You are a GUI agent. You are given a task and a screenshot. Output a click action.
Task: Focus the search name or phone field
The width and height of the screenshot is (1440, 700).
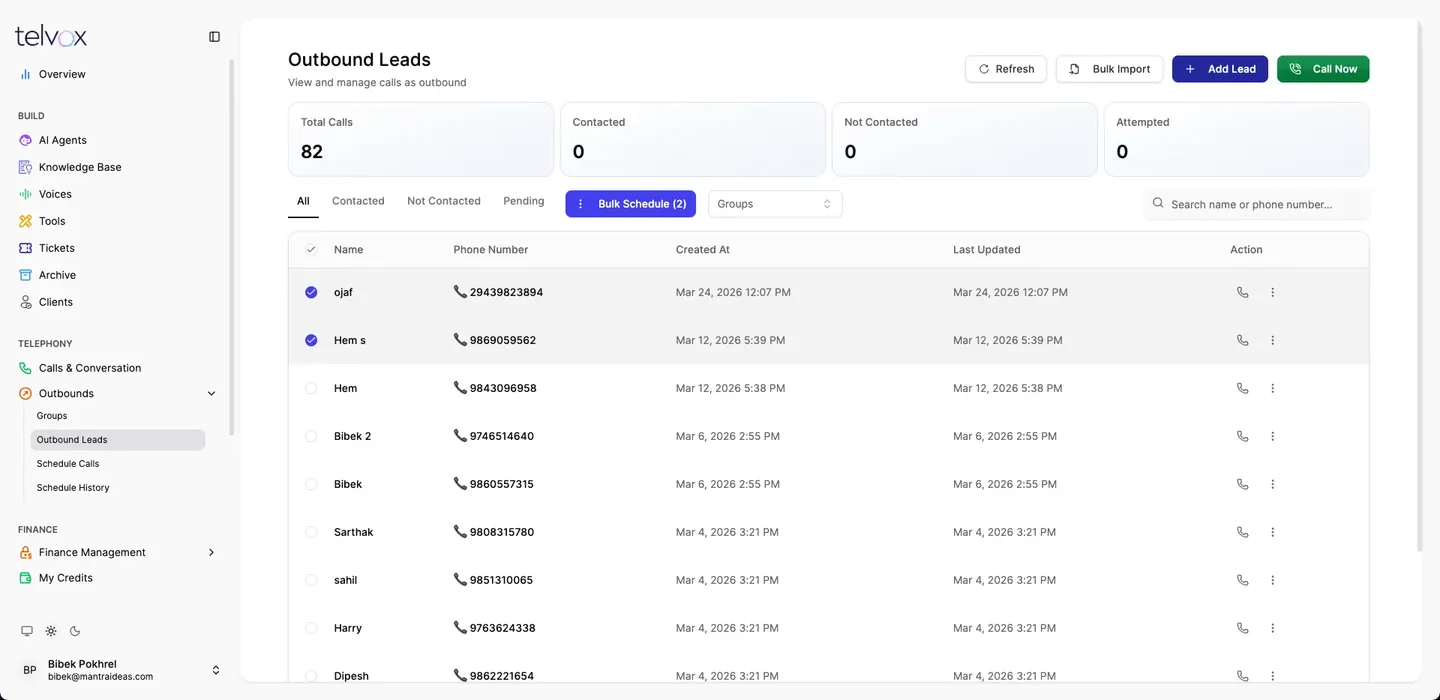(1257, 204)
